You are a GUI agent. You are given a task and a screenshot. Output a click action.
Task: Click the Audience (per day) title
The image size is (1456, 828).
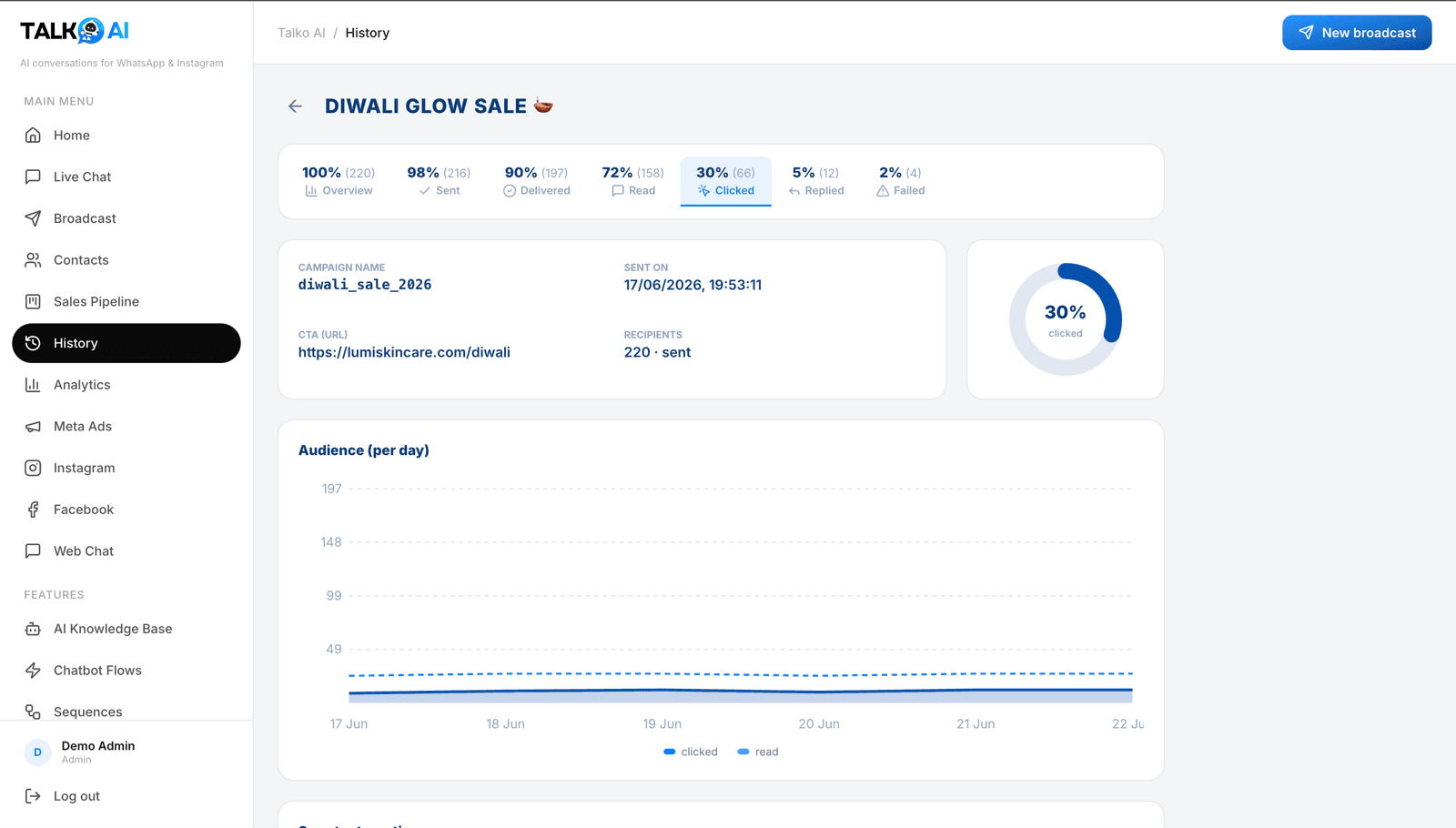coord(364,450)
